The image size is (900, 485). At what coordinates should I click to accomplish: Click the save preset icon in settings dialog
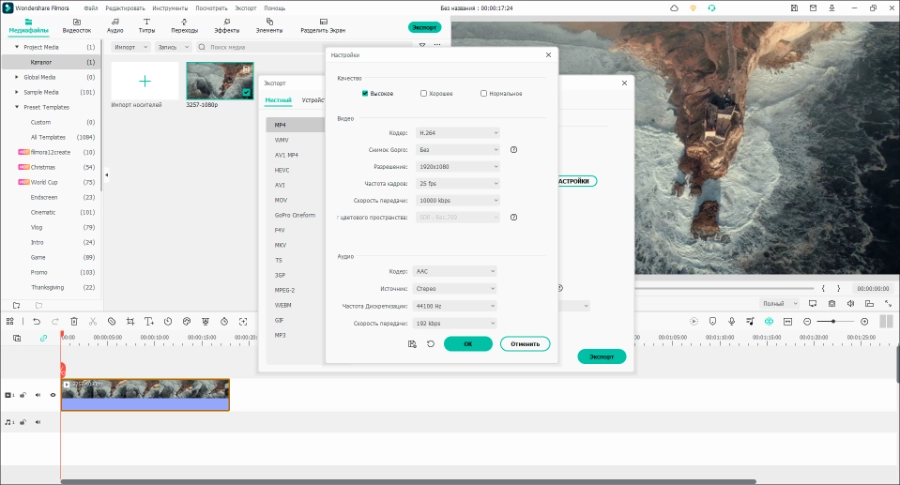click(x=412, y=344)
